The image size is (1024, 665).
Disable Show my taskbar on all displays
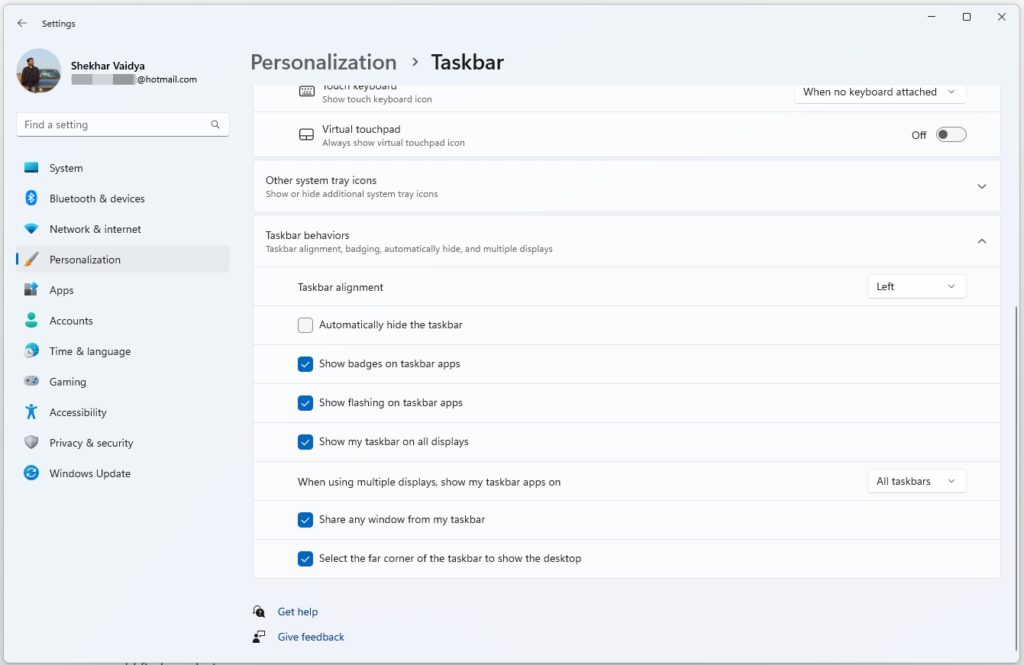point(306,441)
